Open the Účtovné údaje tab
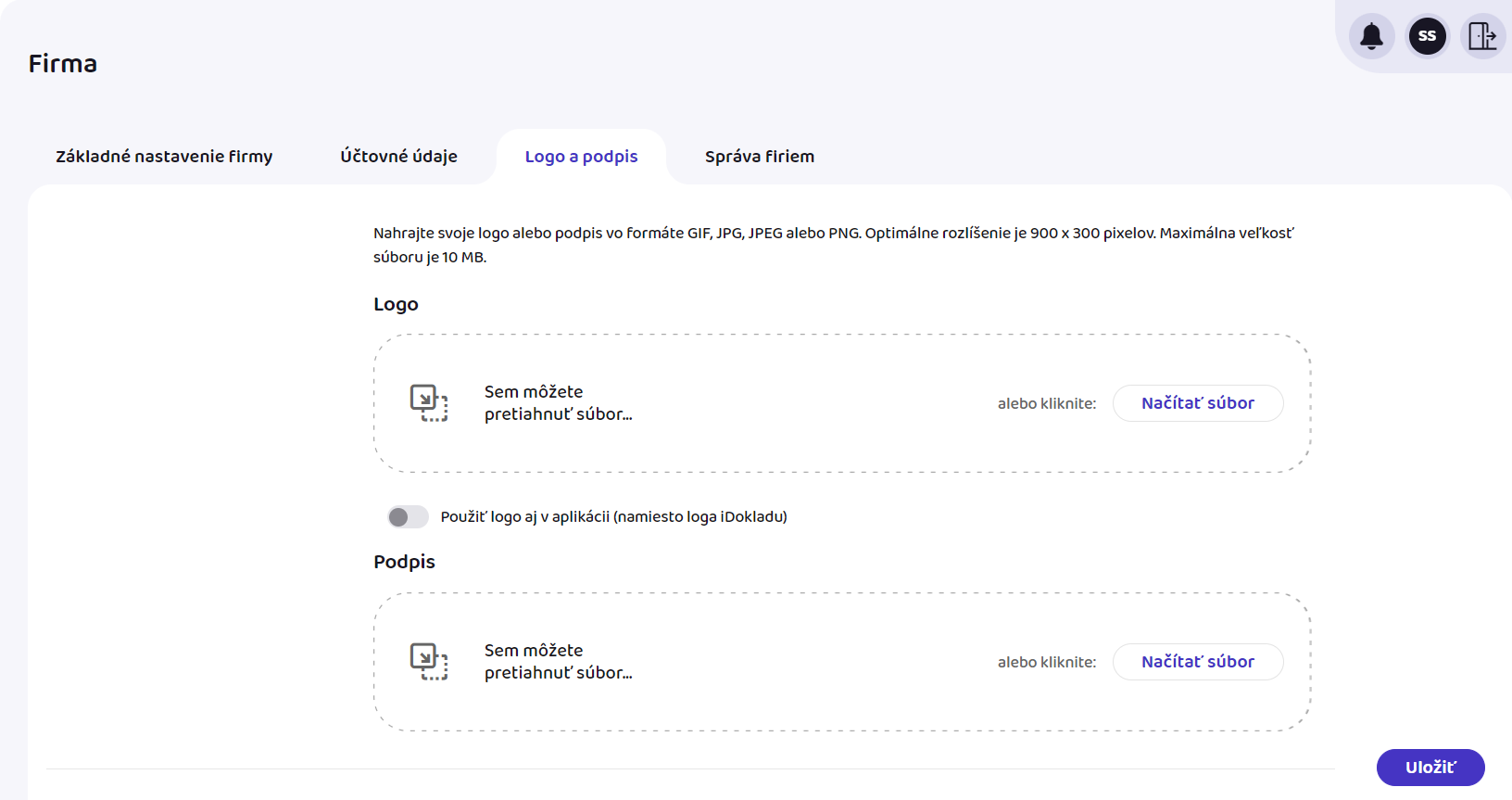 (398, 157)
